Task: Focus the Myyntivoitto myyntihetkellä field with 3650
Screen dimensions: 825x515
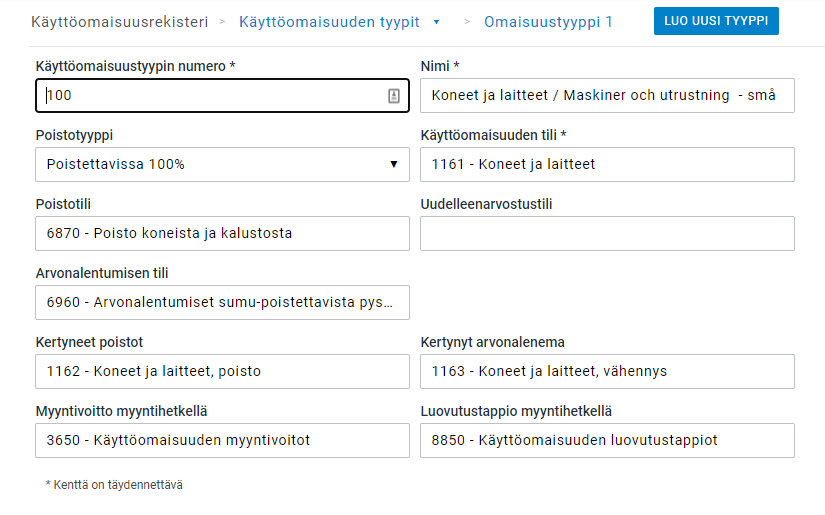Action: tap(222, 440)
